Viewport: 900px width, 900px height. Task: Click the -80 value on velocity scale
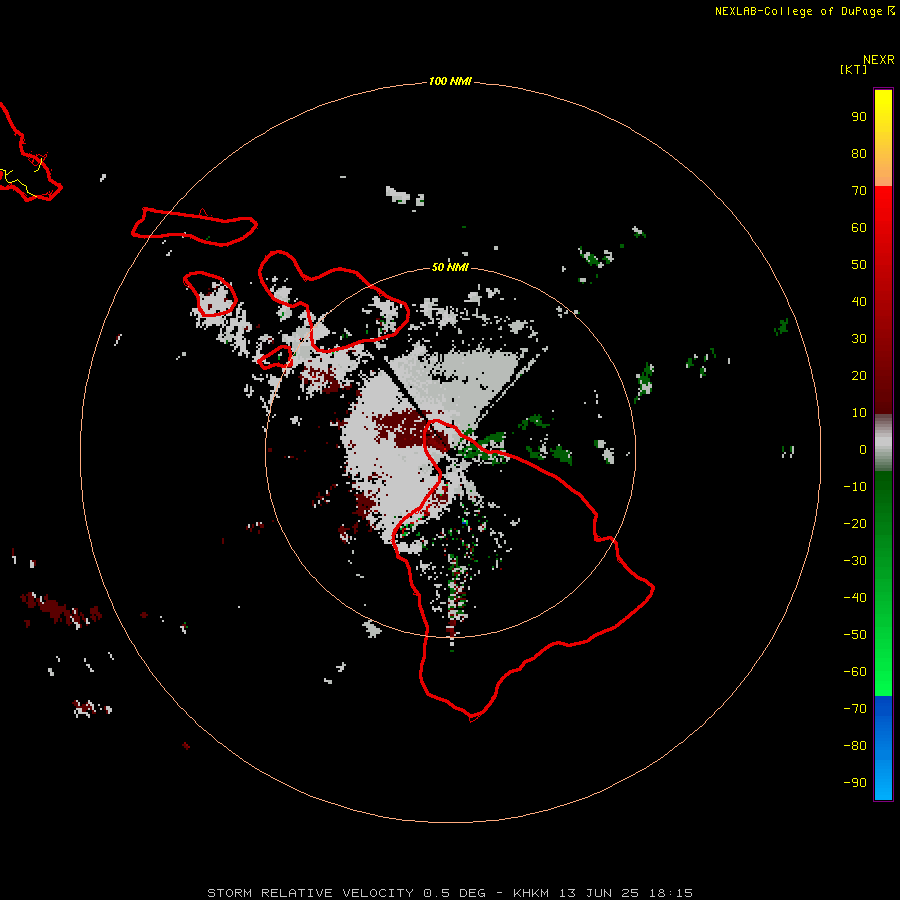pyautogui.click(x=855, y=746)
